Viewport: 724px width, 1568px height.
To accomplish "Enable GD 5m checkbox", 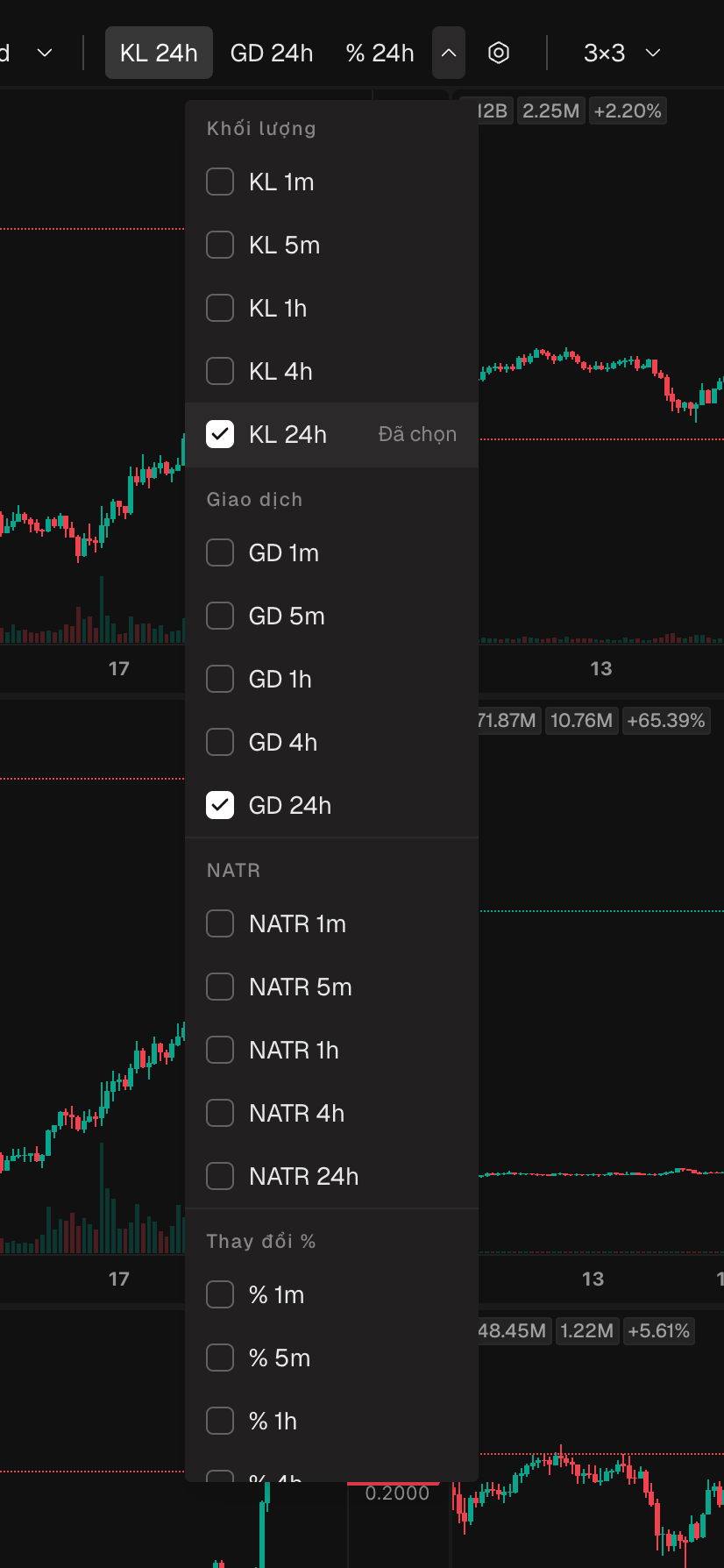I will pos(220,616).
